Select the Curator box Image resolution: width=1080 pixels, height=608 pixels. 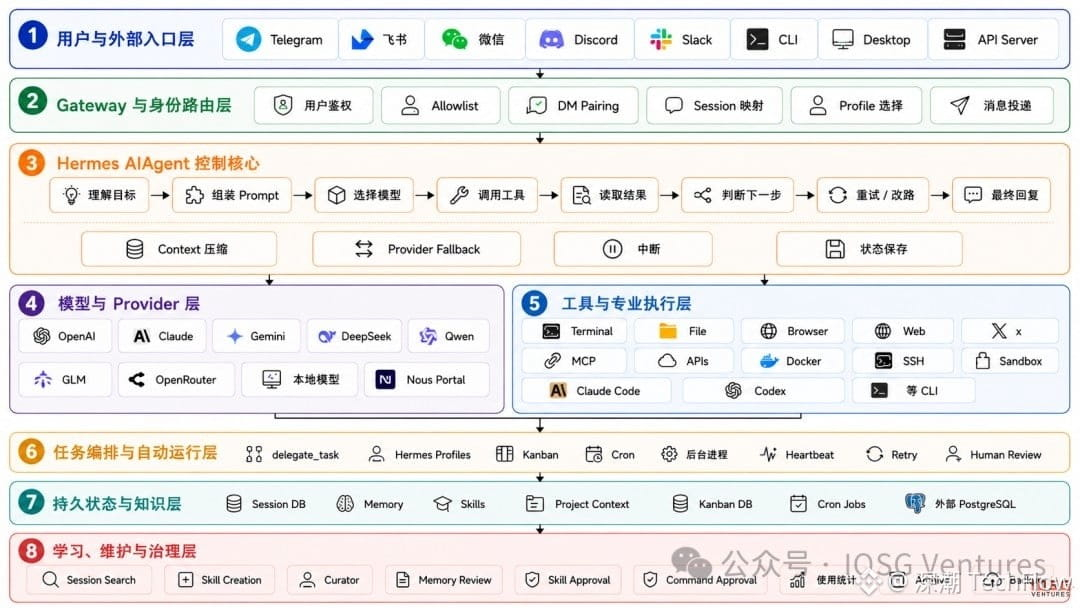pyautogui.click(x=330, y=580)
